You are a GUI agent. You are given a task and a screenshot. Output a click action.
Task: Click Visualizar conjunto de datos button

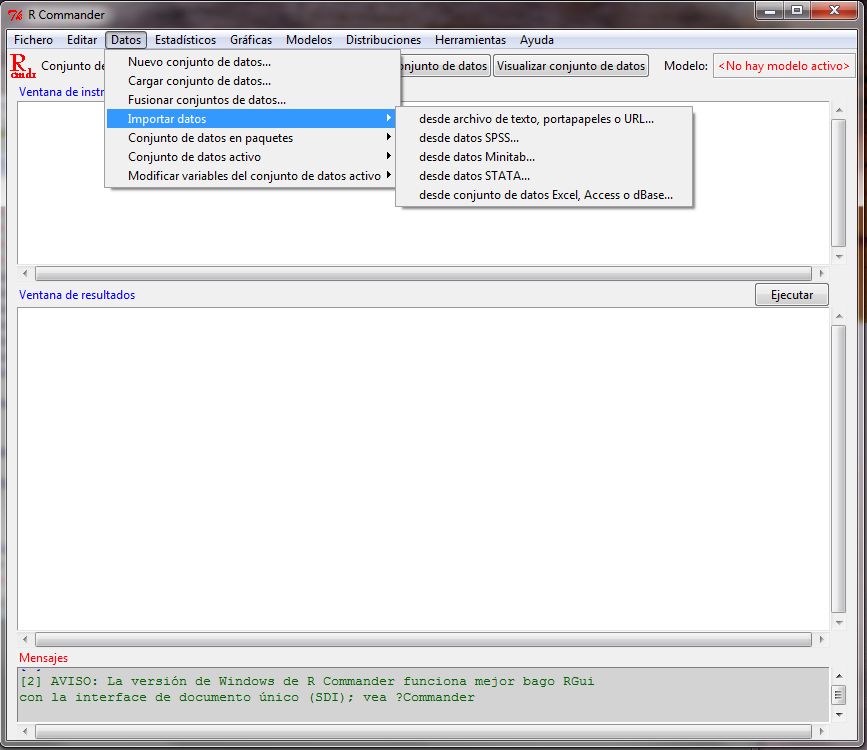[x=571, y=66]
